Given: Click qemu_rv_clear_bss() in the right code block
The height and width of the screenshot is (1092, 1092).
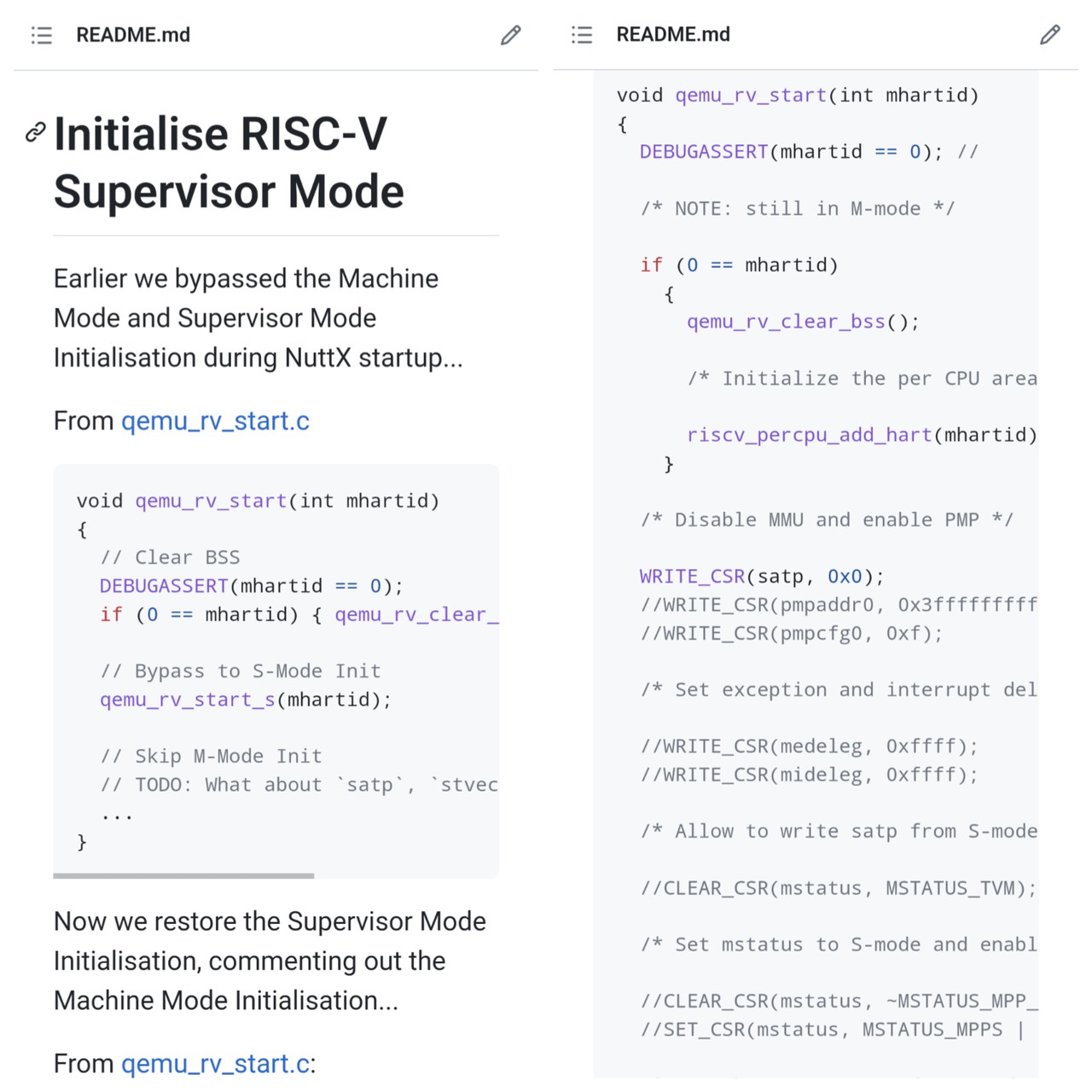Looking at the screenshot, I should pyautogui.click(x=802, y=322).
